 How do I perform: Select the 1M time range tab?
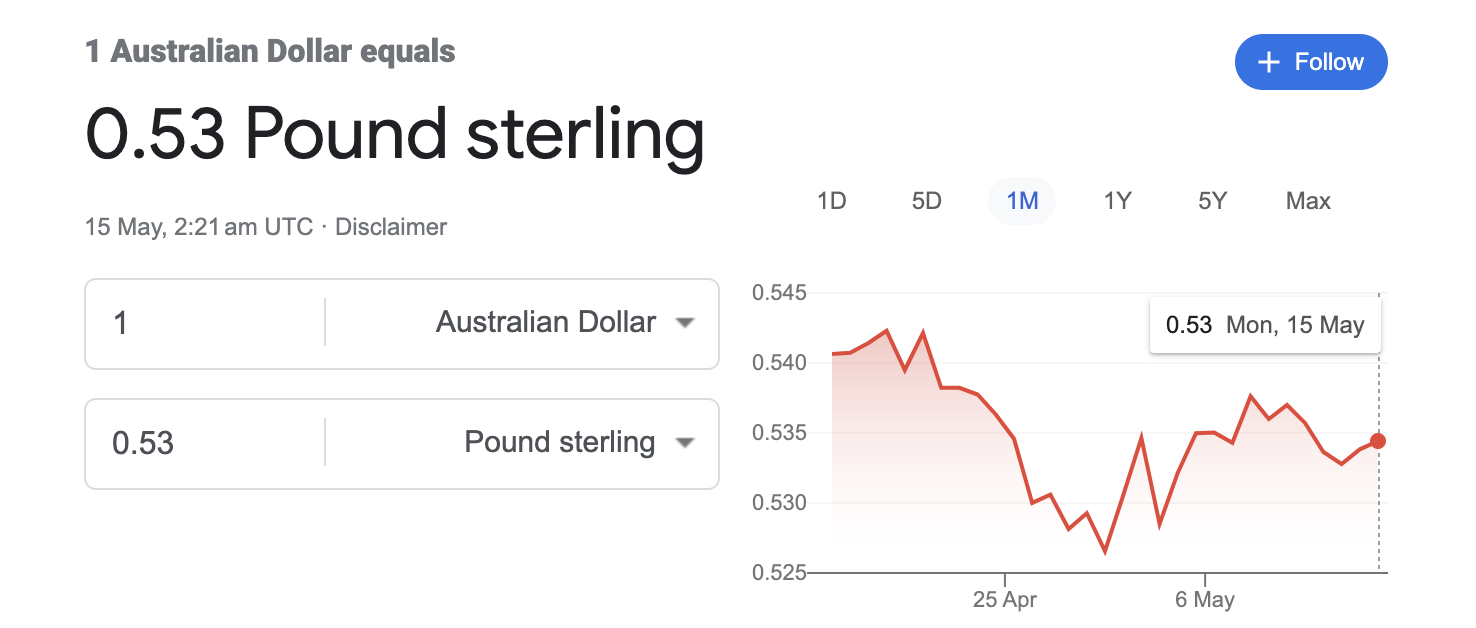tap(1022, 201)
